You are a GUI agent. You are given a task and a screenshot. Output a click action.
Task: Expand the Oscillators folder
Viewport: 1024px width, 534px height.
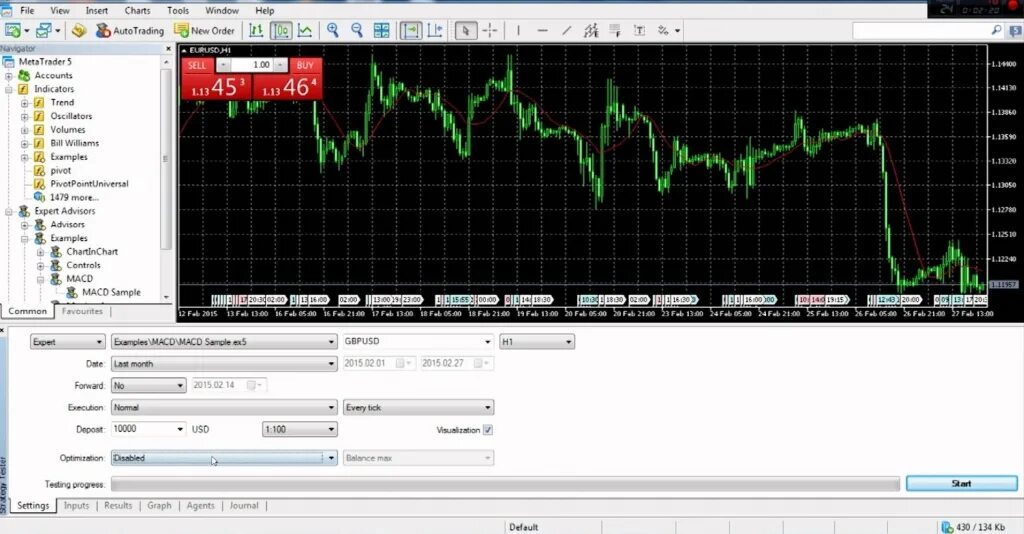coord(24,117)
